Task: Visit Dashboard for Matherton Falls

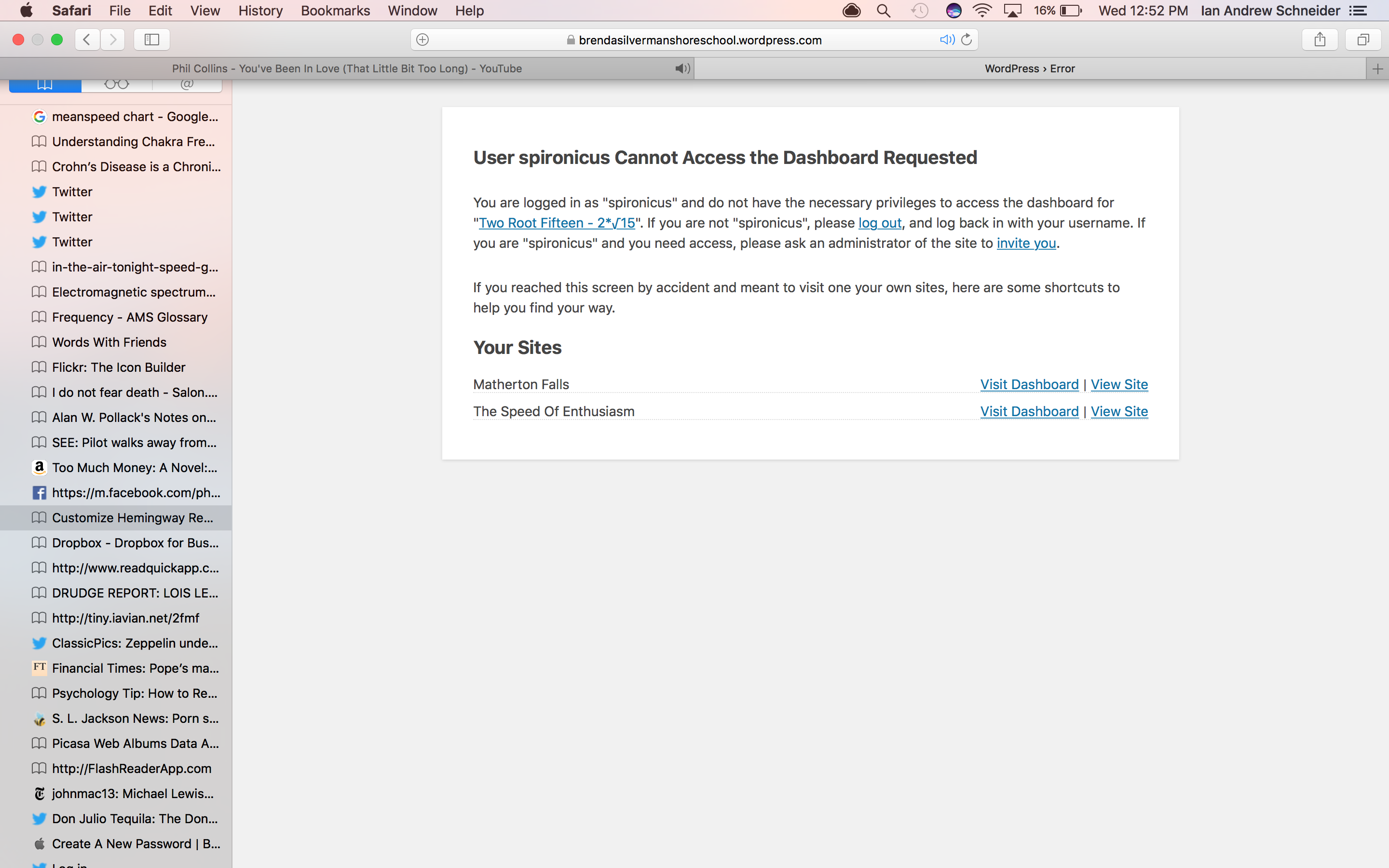Action: tap(1029, 385)
